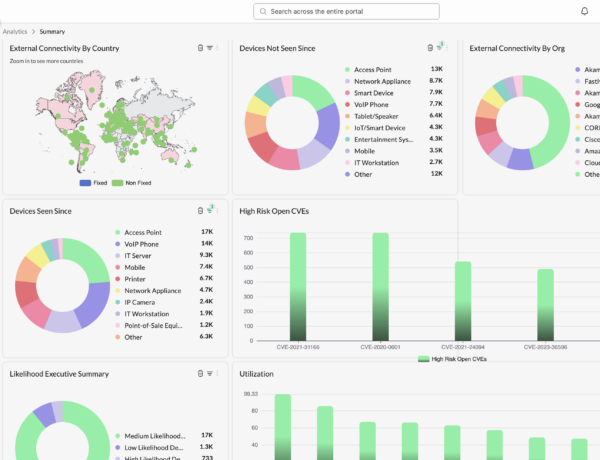Viewport: 600px width, 460px height.
Task: Click Other in Devices Not Seen Since legend
Action: click(358, 174)
